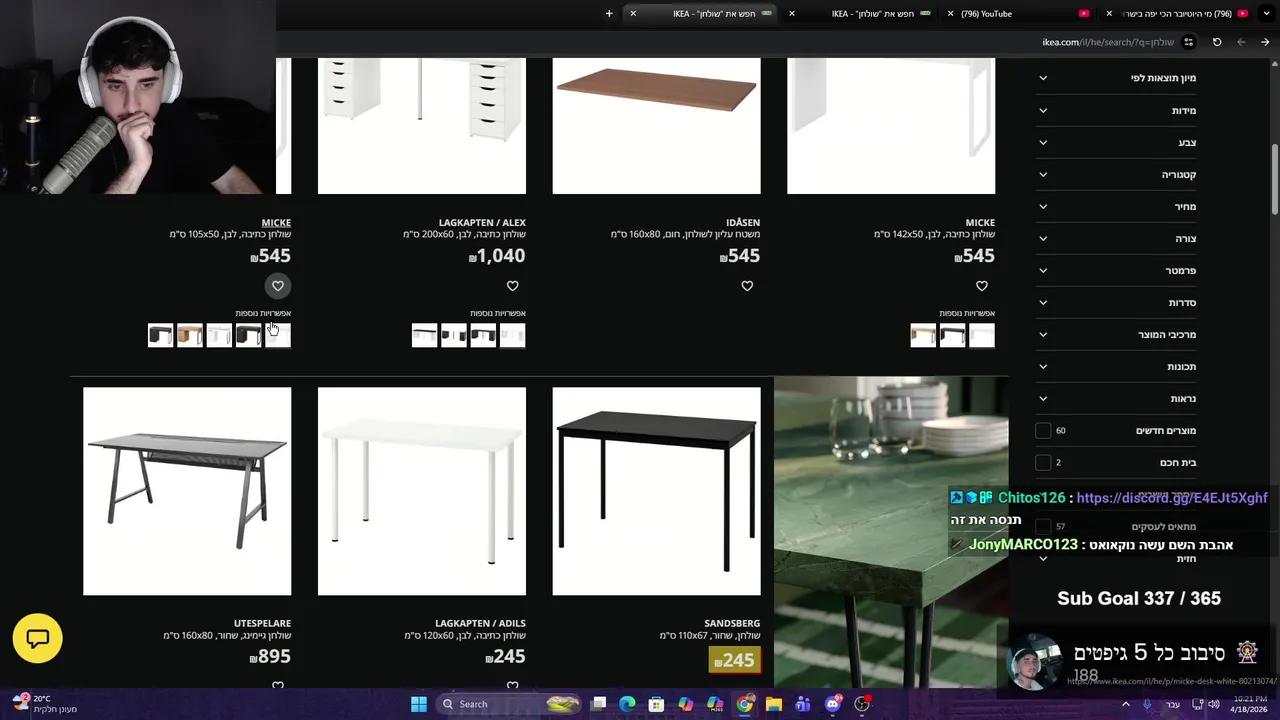Viewport: 1280px width, 720px height.
Task: Open volume control in system tray
Action: click(x=1214, y=704)
